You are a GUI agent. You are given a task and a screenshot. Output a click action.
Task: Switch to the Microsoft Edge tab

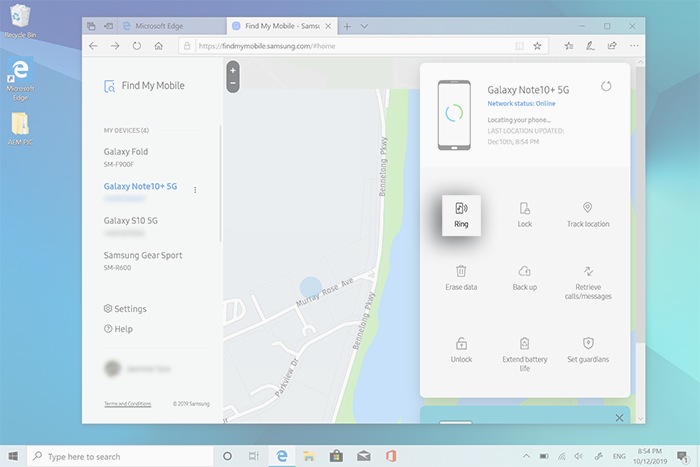(172, 26)
